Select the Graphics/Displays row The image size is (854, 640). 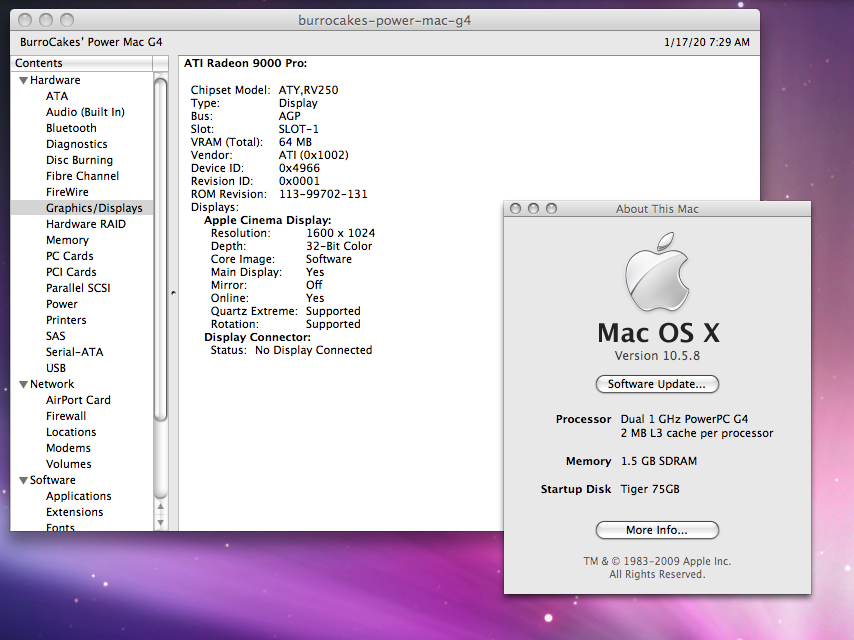pyautogui.click(x=82, y=208)
